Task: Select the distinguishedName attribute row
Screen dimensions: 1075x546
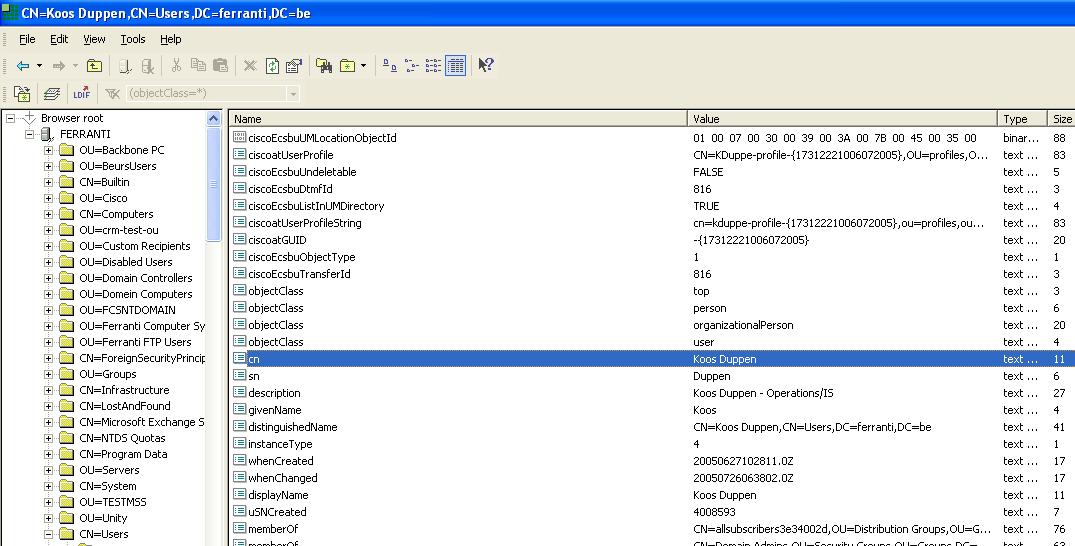Action: pos(652,427)
